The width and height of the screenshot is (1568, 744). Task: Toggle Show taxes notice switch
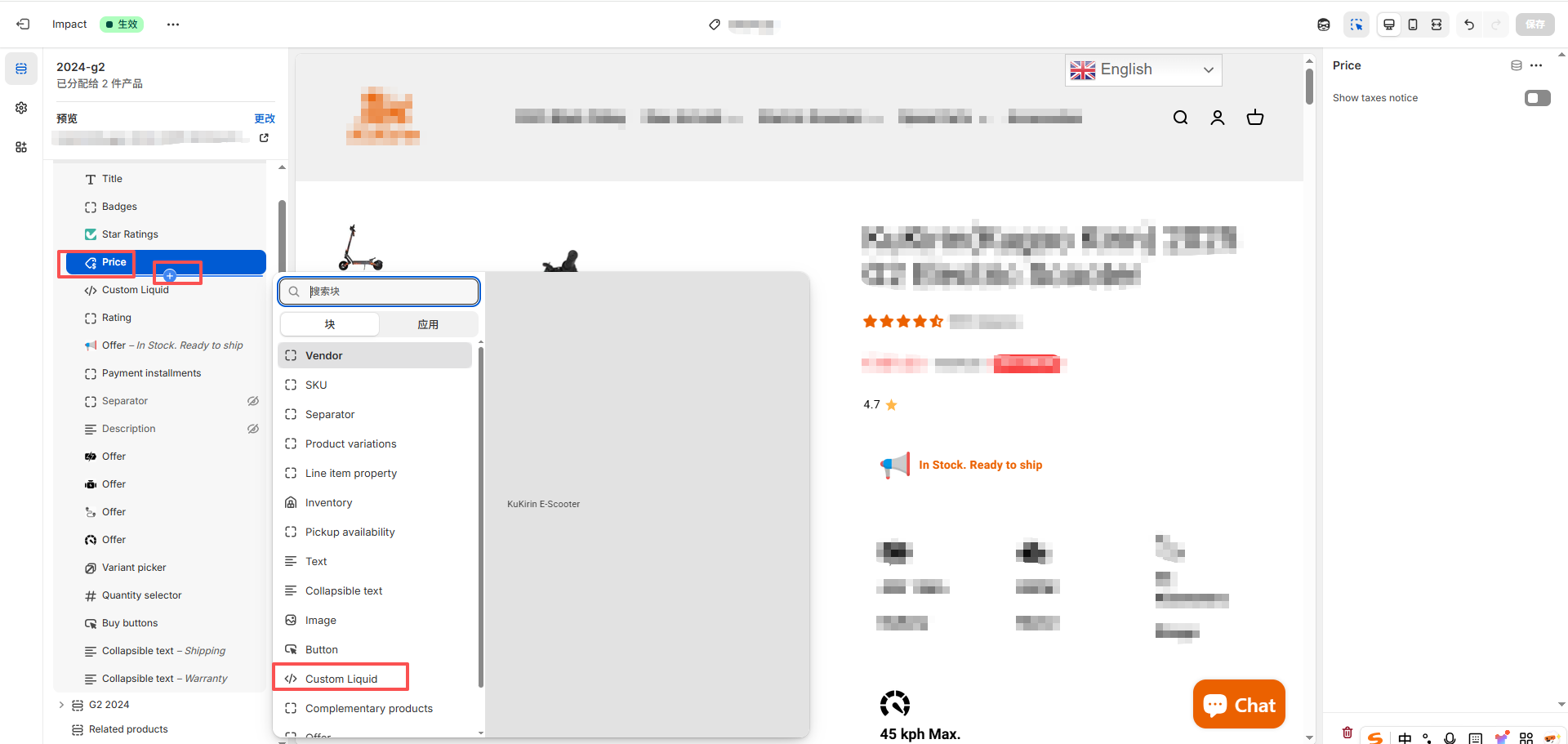1537,98
